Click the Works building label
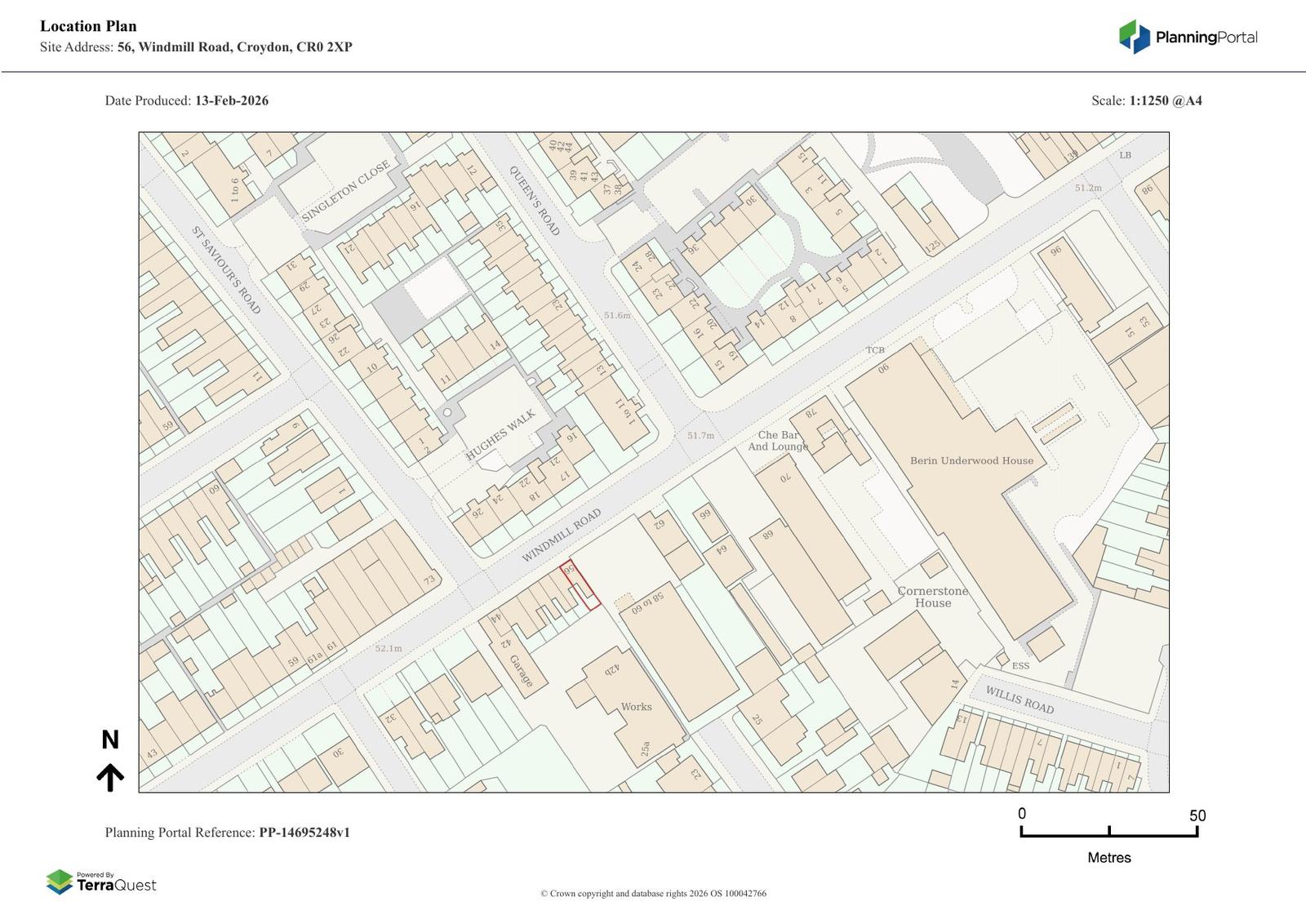This screenshot has height=924, width=1306. click(x=636, y=707)
